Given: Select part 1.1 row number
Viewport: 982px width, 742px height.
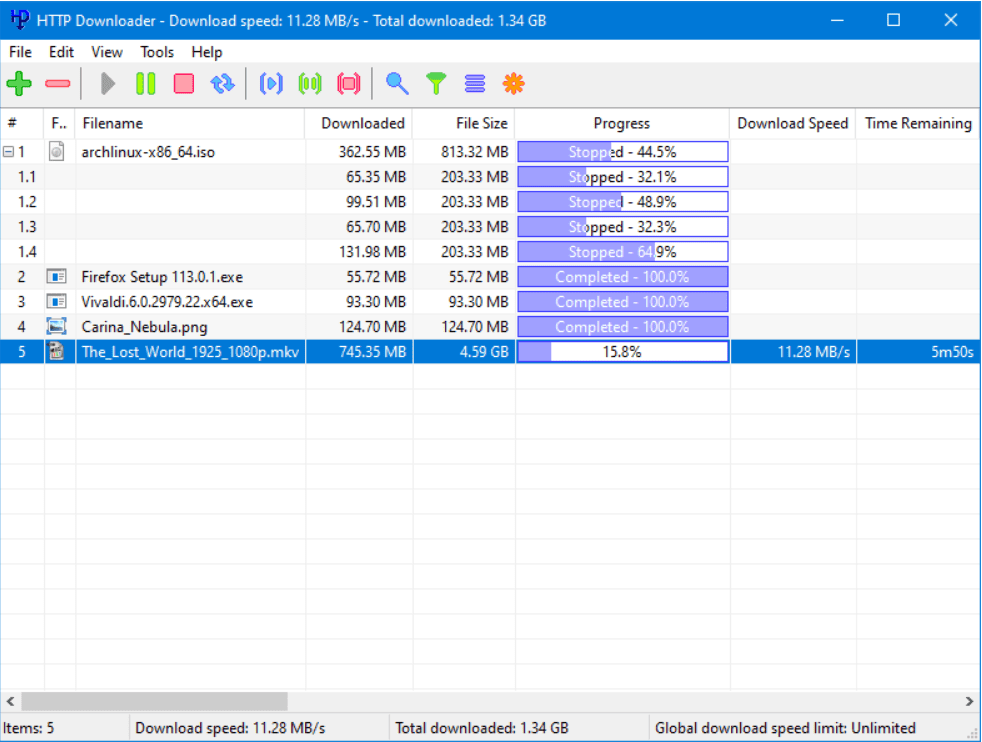Looking at the screenshot, I should (x=27, y=177).
